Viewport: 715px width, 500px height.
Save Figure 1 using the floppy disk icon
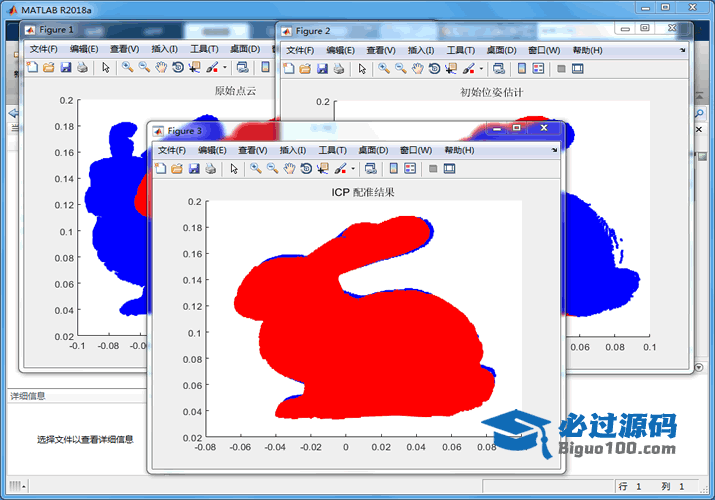[x=66, y=67]
